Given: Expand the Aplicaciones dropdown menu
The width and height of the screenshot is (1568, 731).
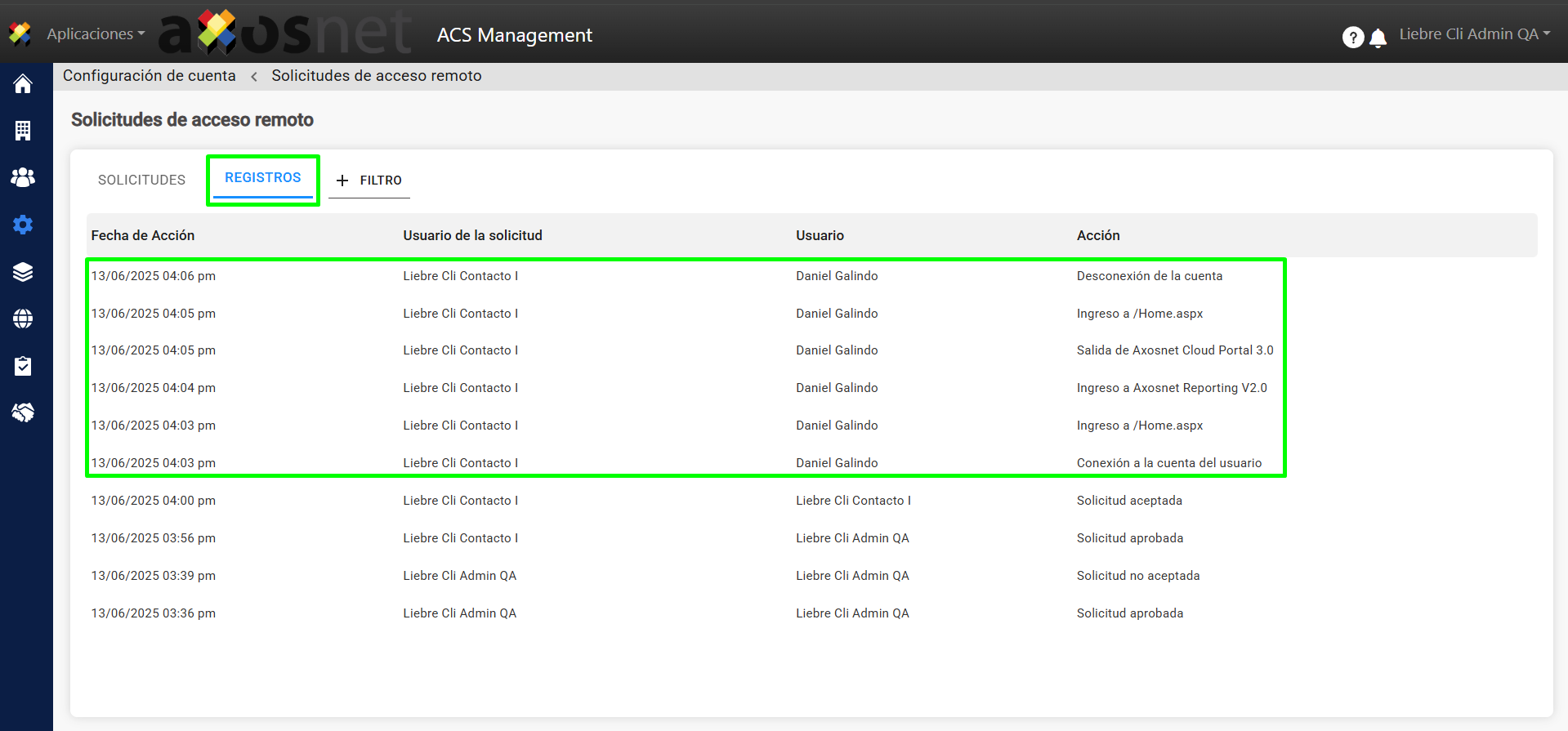Looking at the screenshot, I should coord(96,34).
